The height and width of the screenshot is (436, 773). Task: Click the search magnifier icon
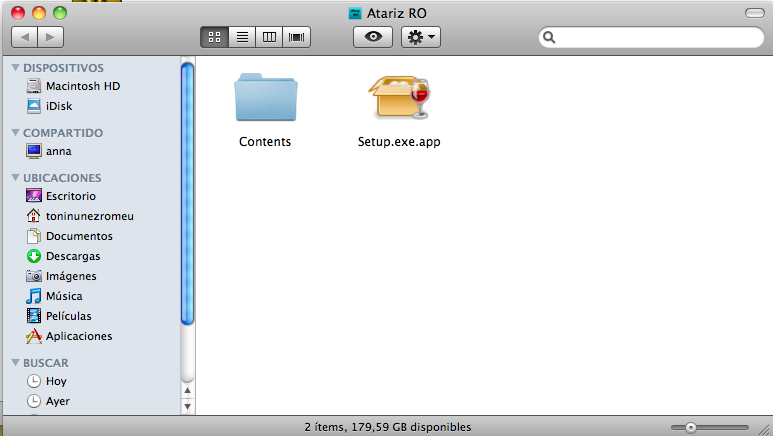tap(549, 37)
